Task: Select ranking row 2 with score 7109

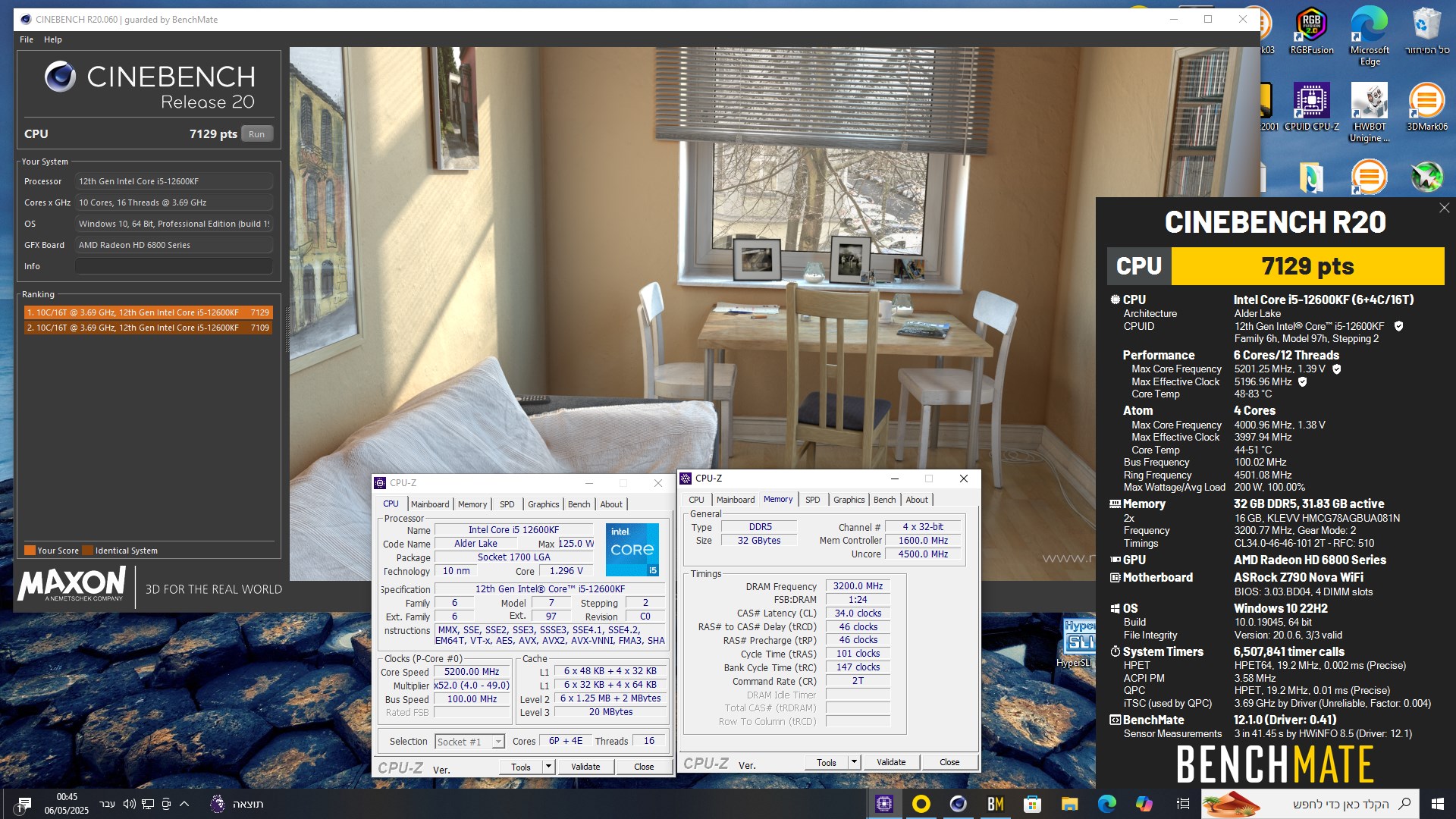Action: (x=148, y=328)
